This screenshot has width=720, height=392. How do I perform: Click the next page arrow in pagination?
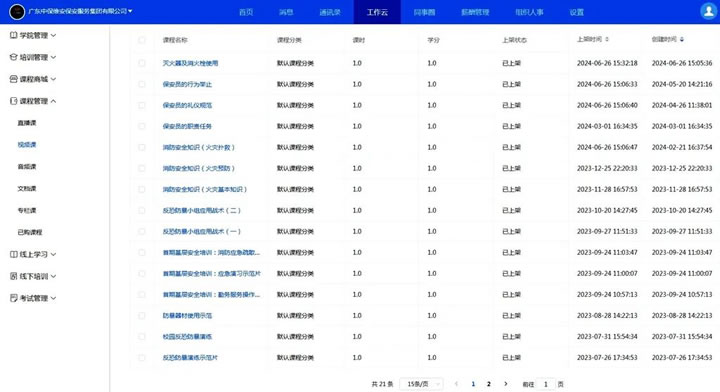tap(506, 384)
